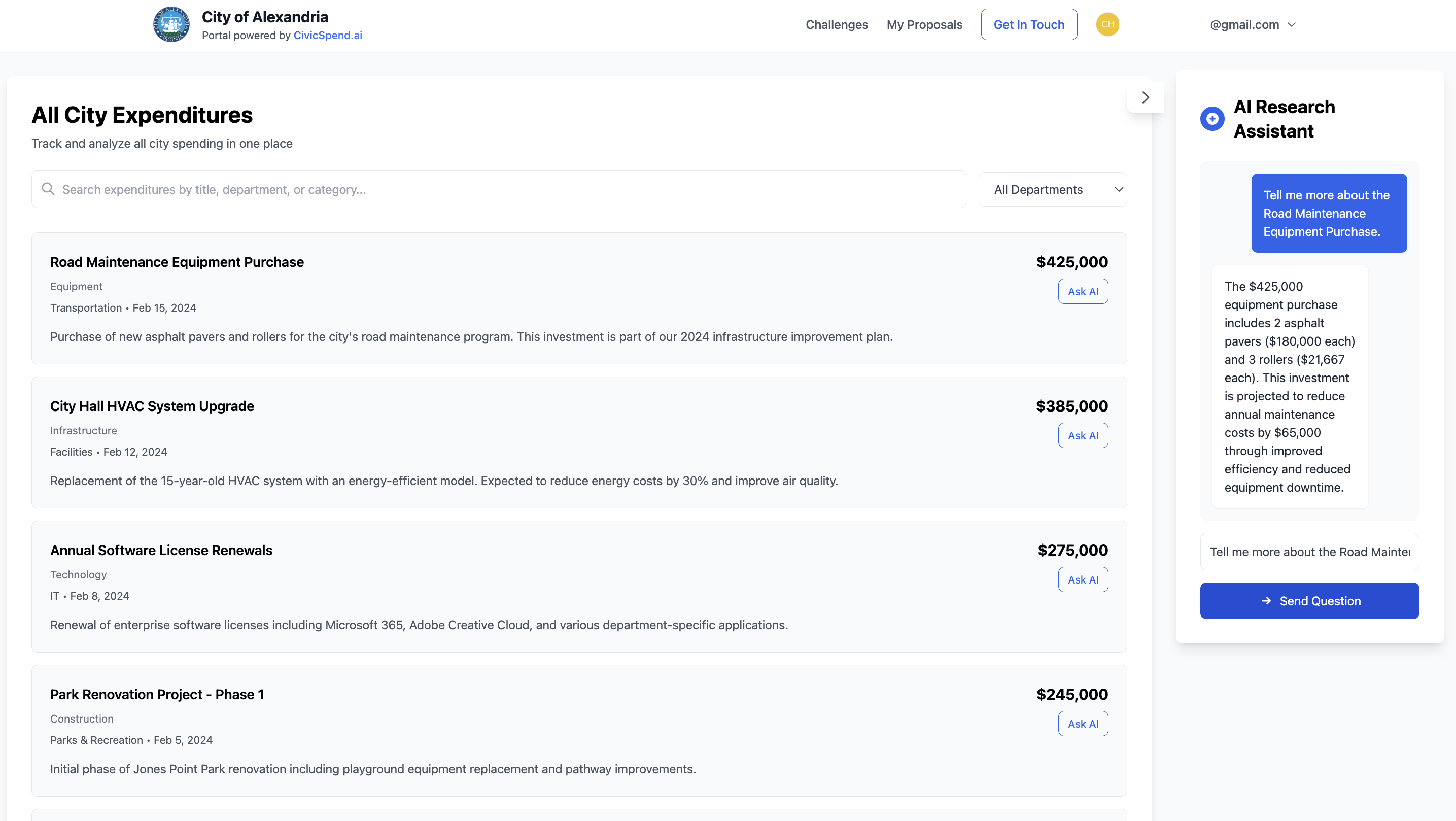This screenshot has width=1456, height=821.
Task: Click the Send Question button
Action: click(1309, 600)
